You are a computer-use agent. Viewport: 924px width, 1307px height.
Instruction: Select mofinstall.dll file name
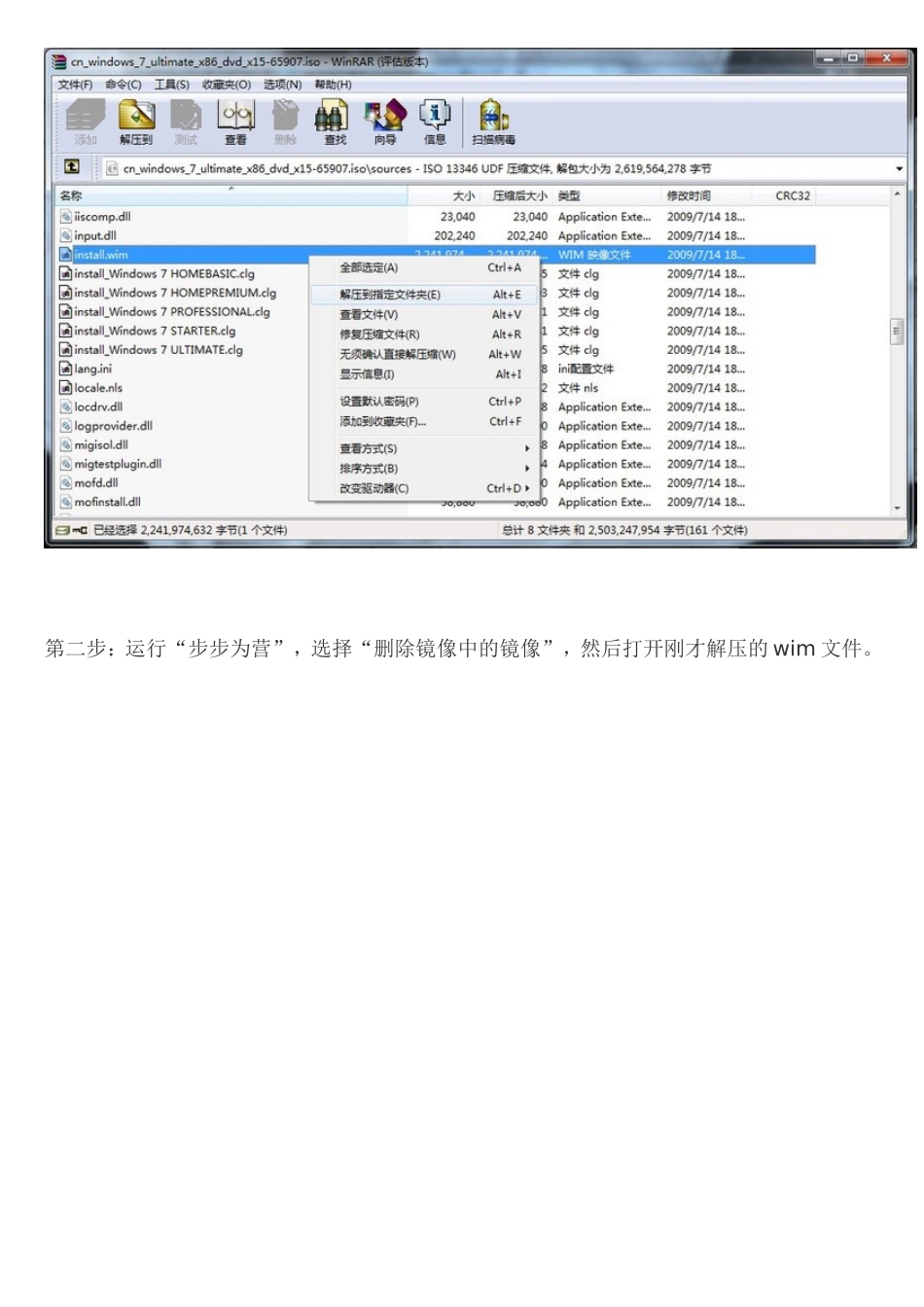[x=107, y=502]
